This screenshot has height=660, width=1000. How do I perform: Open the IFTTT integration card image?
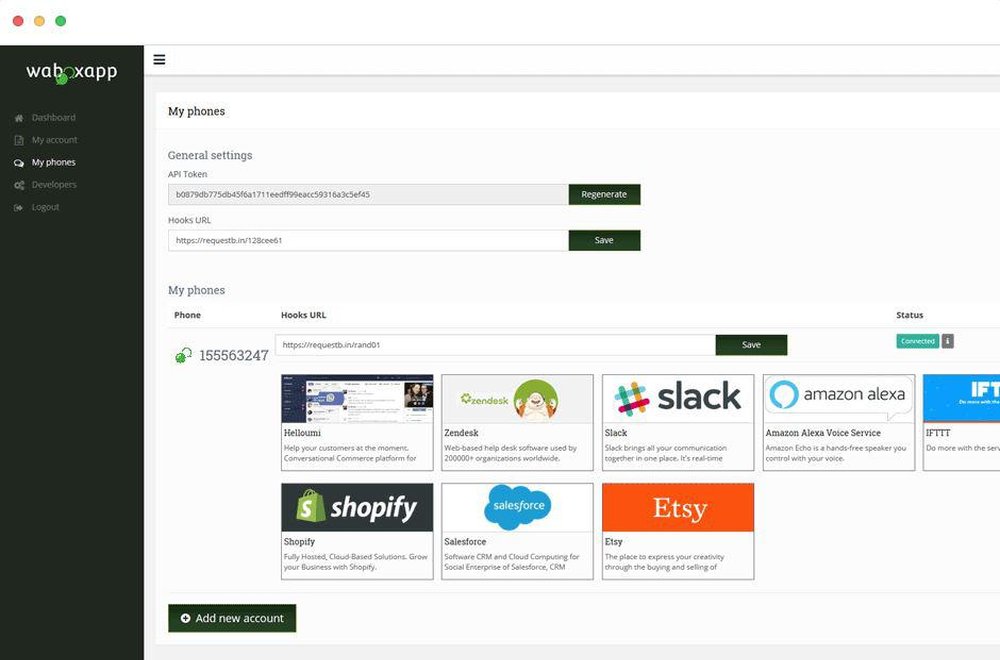coord(962,399)
